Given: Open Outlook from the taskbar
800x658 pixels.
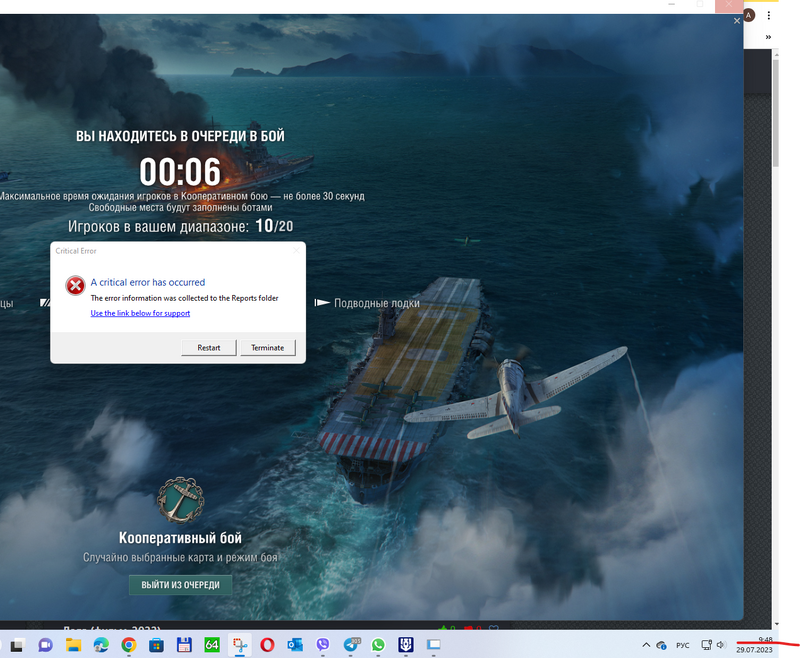Looking at the screenshot, I should pos(295,645).
